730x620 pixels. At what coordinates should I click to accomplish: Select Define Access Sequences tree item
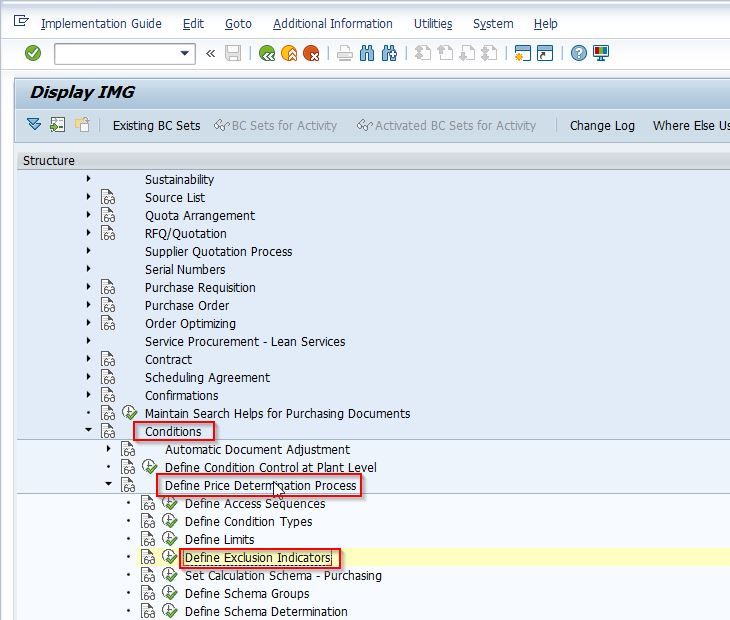click(x=255, y=504)
